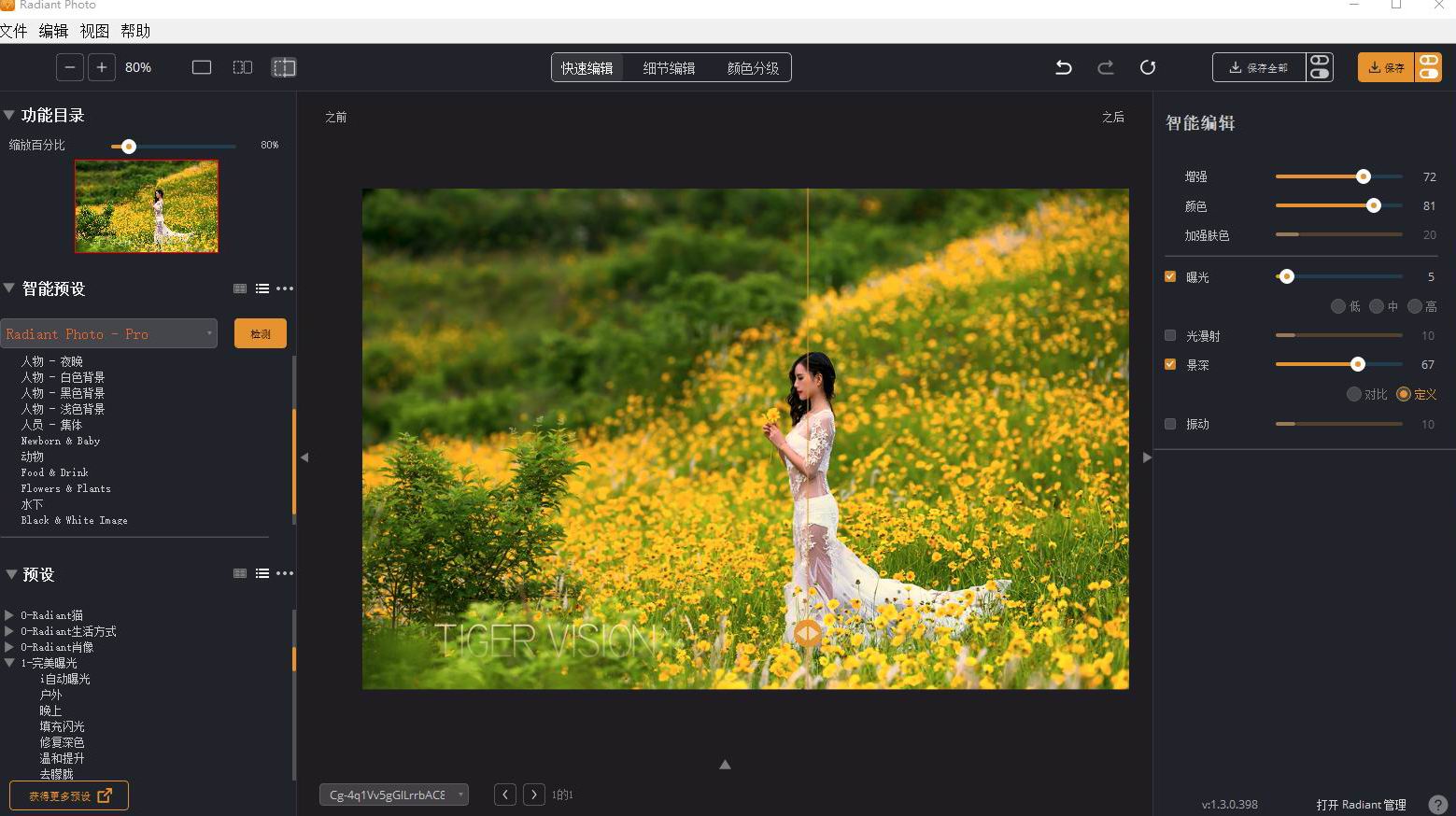Go to next image arrow
The image size is (1456, 816).
tap(534, 795)
